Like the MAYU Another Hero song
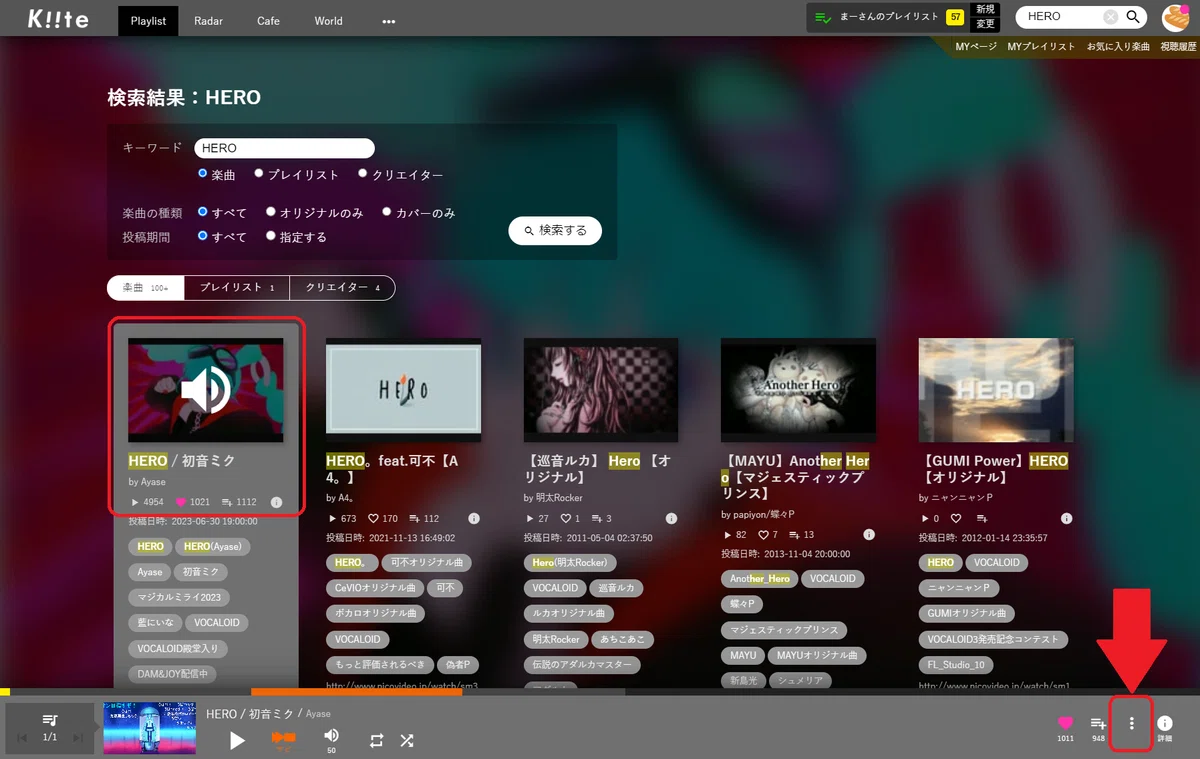The height and width of the screenshot is (759, 1200). point(764,534)
